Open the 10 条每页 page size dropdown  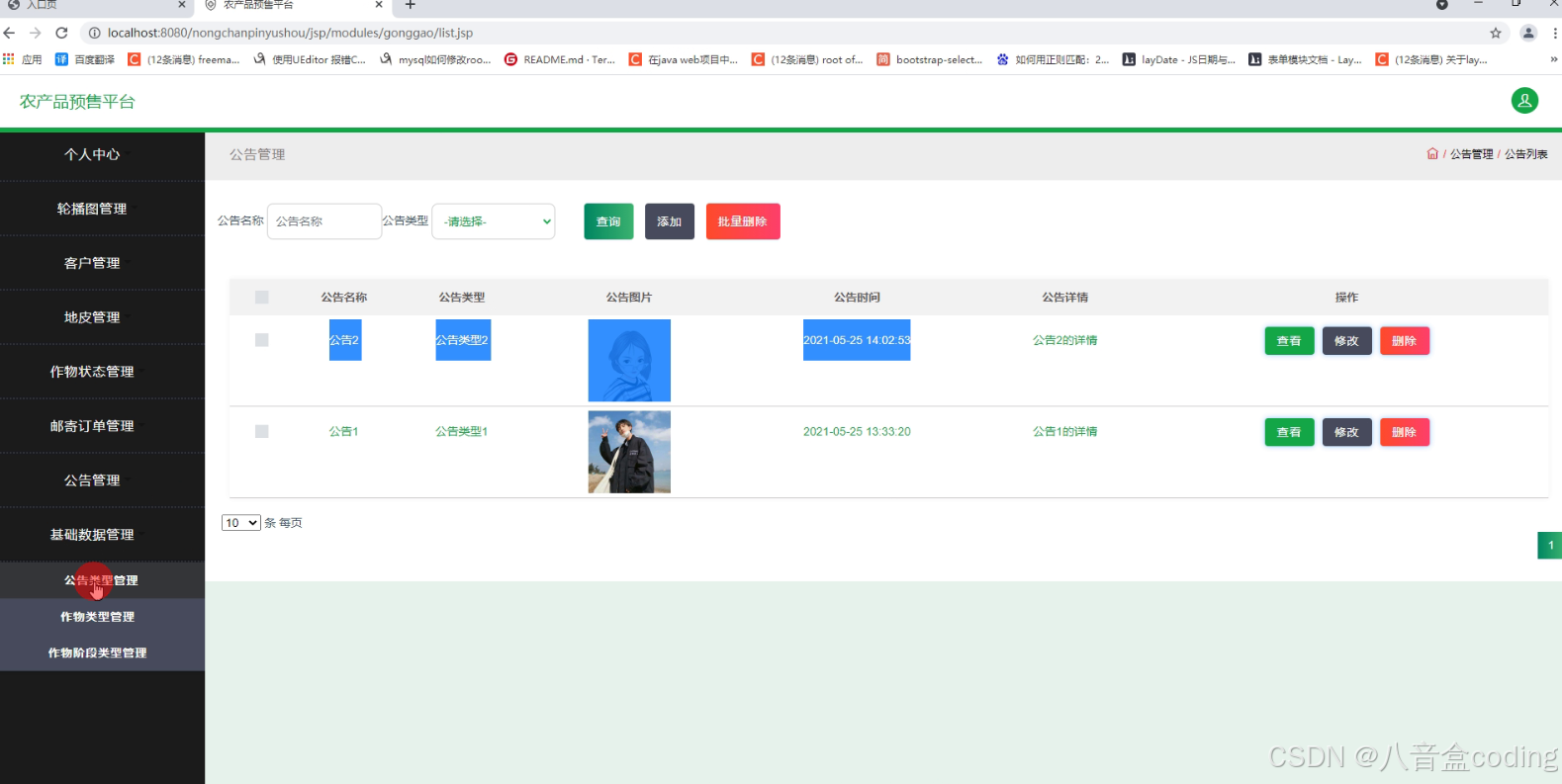coord(241,523)
